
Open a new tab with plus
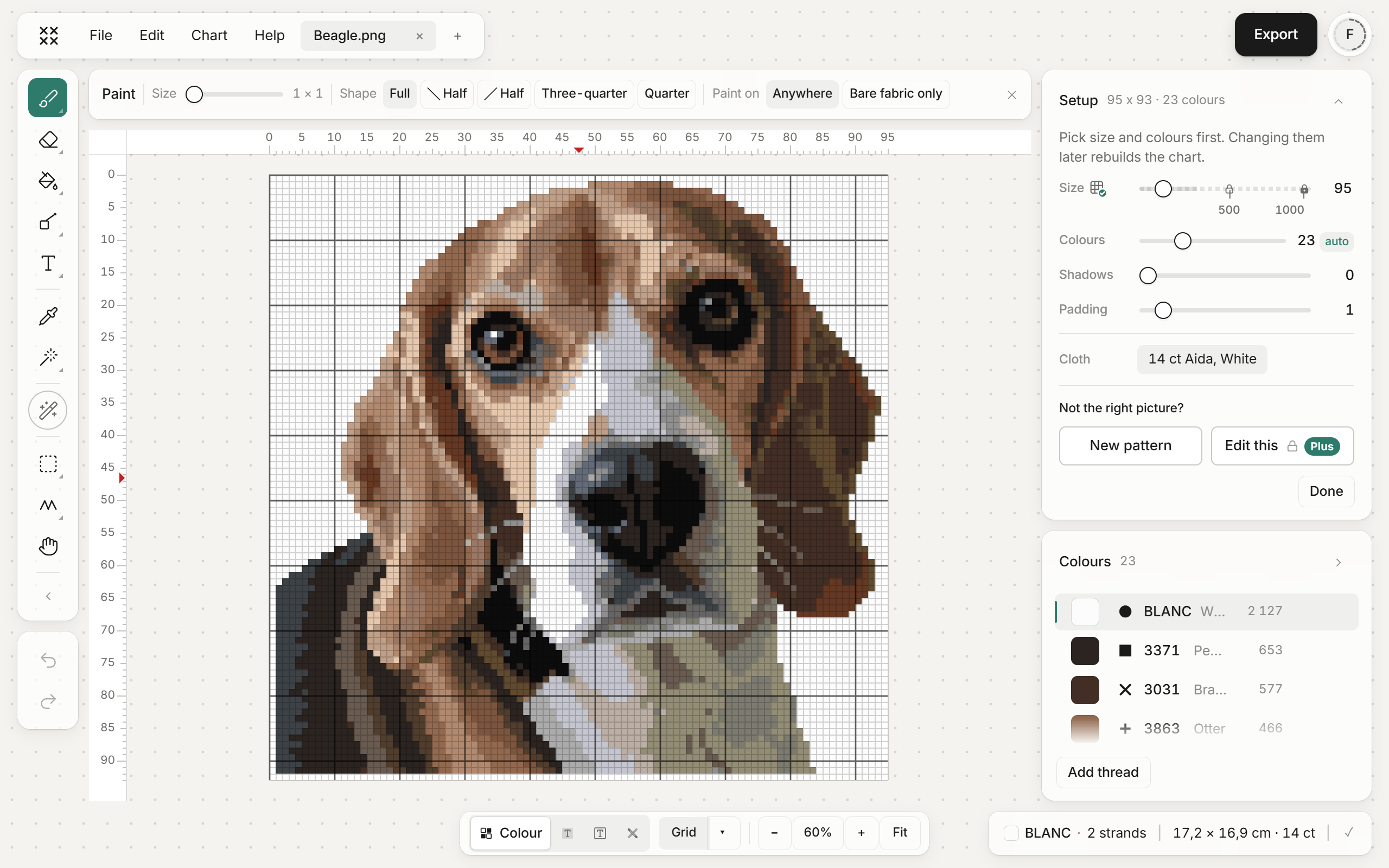click(457, 36)
